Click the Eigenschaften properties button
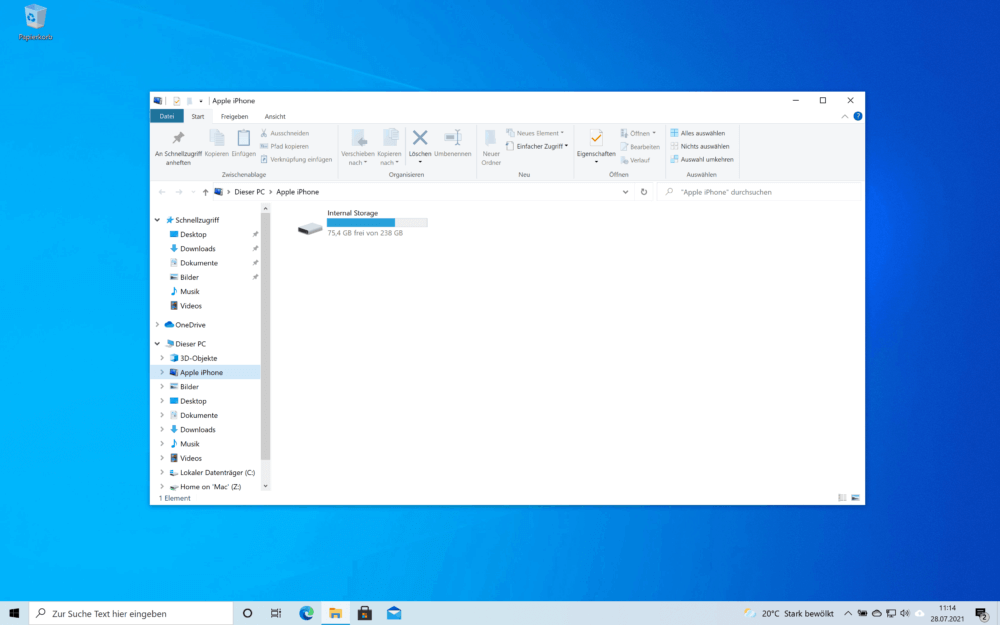The height and width of the screenshot is (625, 1000). 596,147
